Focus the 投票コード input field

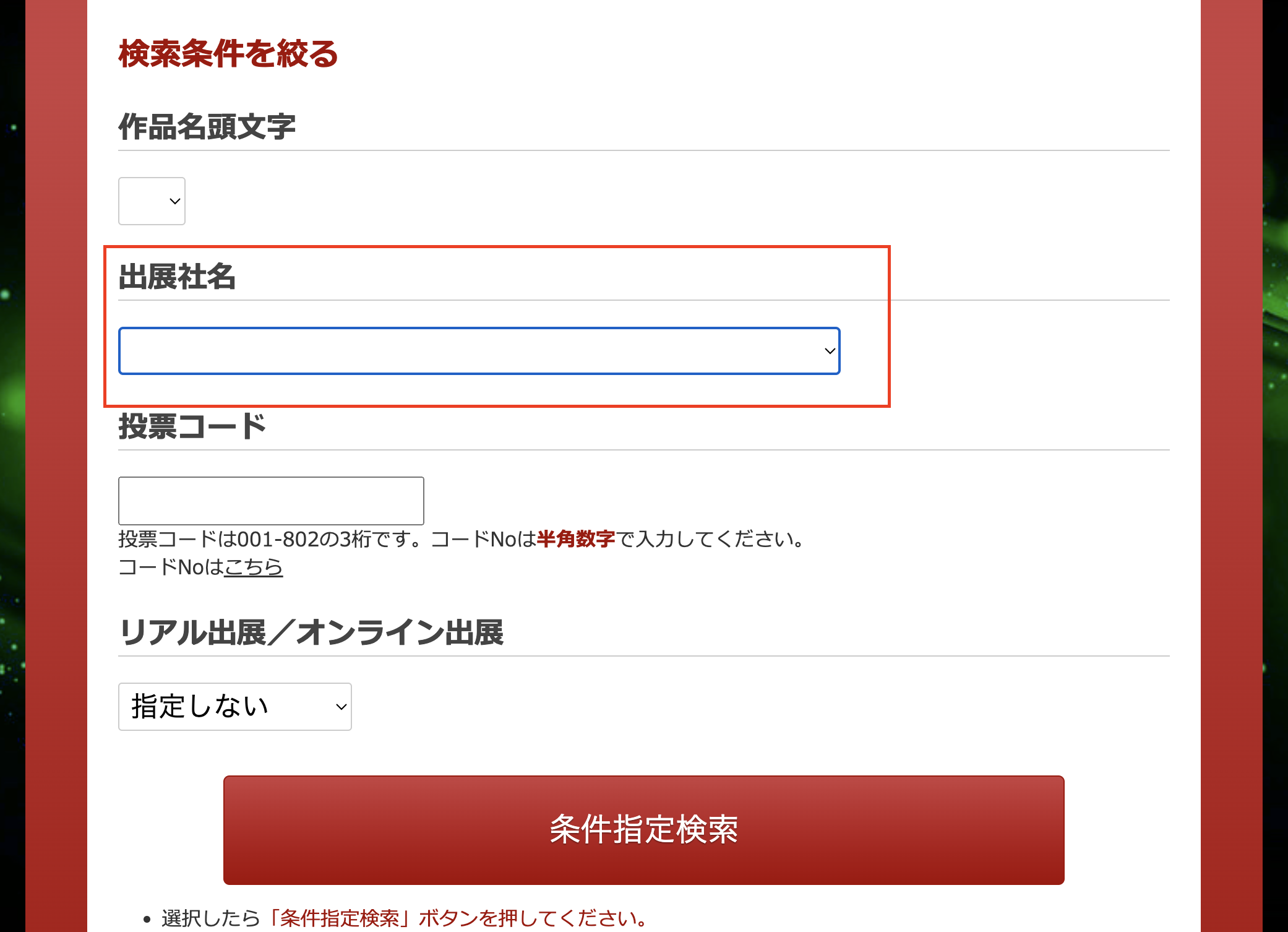(x=271, y=501)
